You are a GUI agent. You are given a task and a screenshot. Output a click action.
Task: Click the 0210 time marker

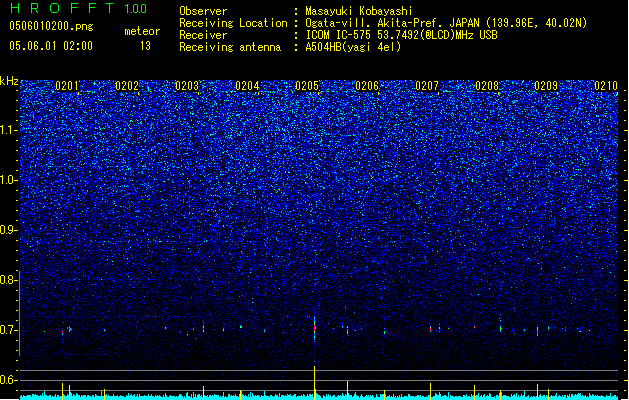coord(606,86)
